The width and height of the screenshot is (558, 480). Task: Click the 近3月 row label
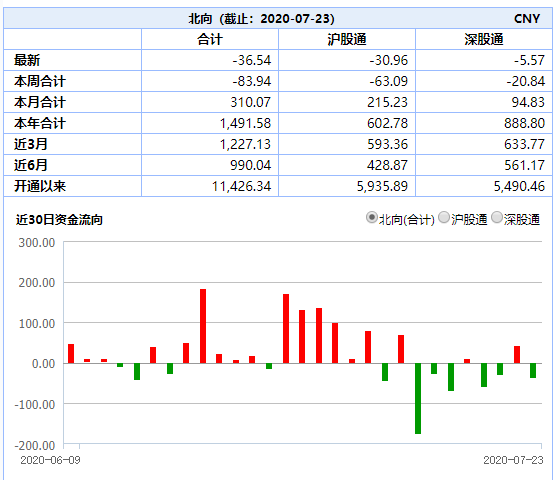pyautogui.click(x=31, y=144)
